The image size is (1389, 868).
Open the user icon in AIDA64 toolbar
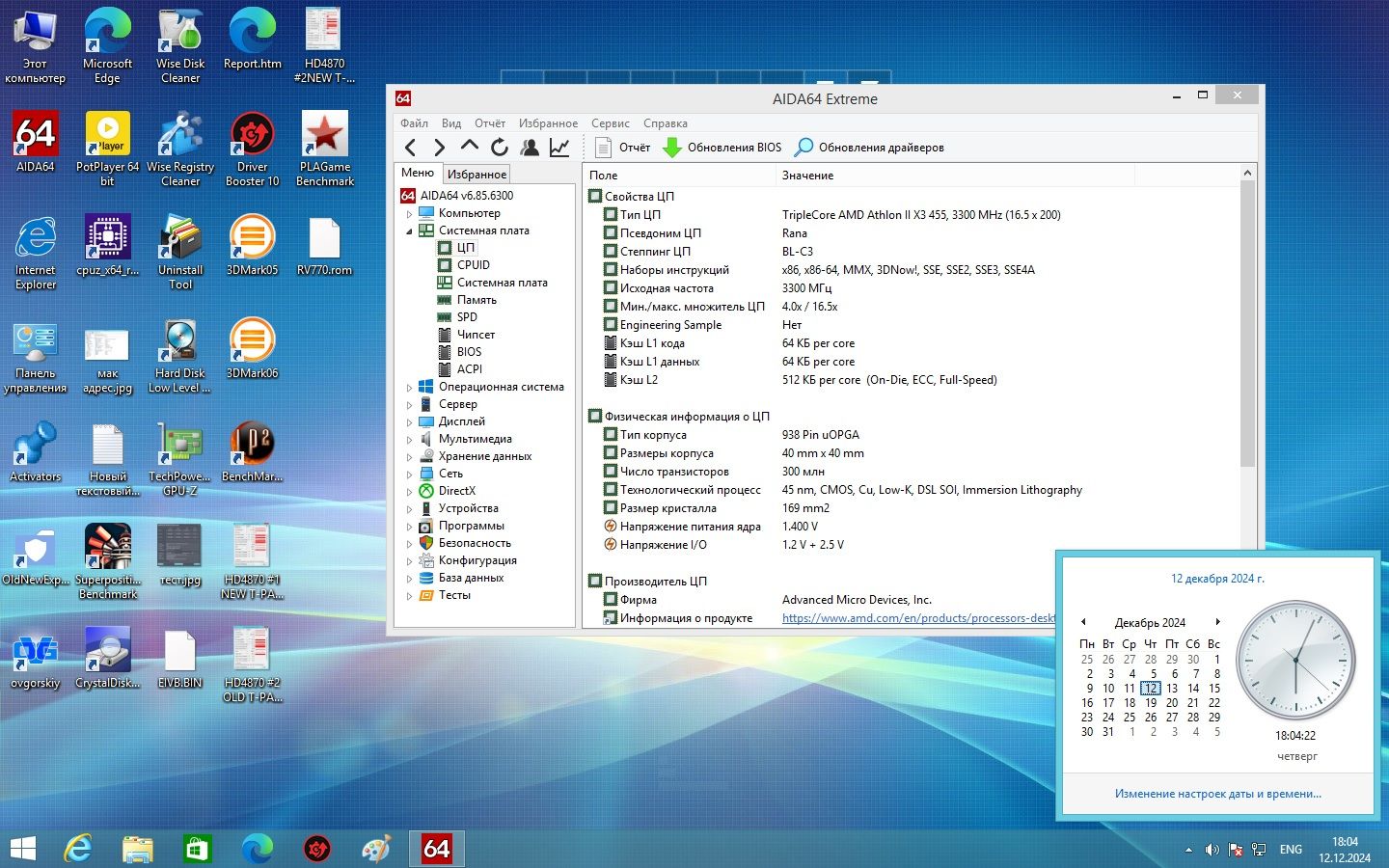tap(530, 148)
